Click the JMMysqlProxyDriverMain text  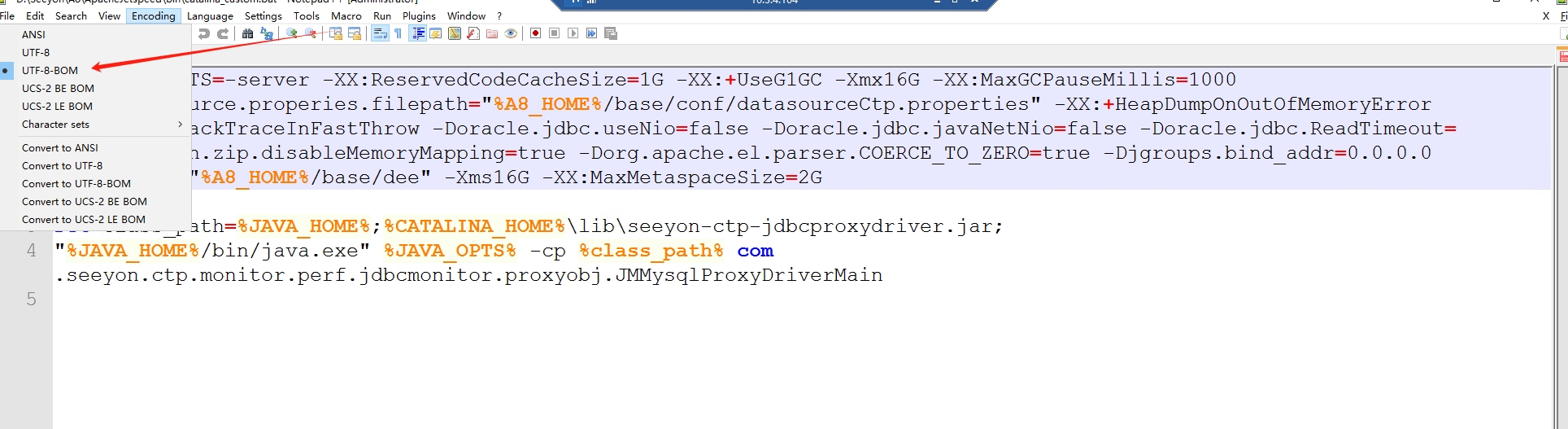(x=749, y=275)
